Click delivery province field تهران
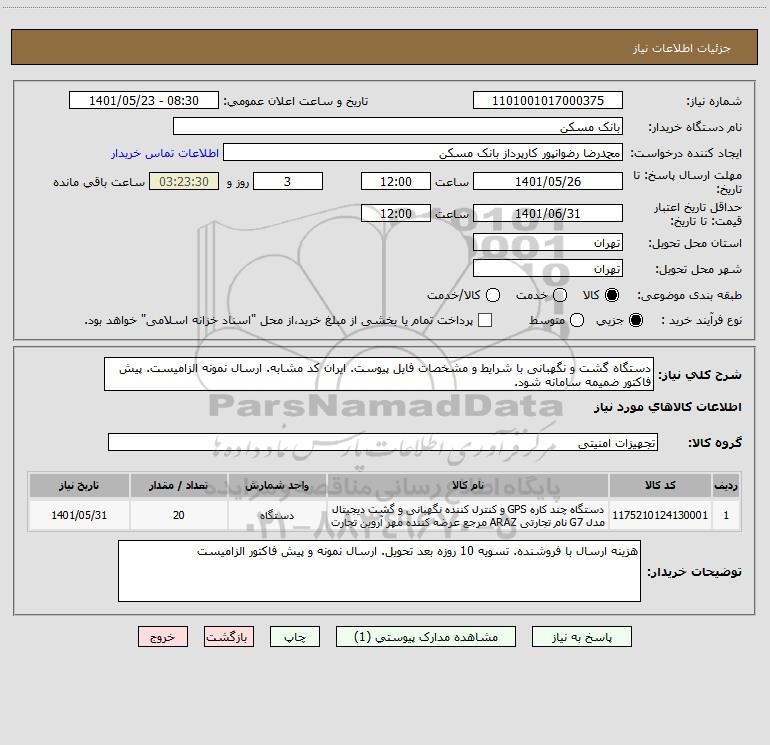Screen dimensions: 770x745 tap(548, 242)
